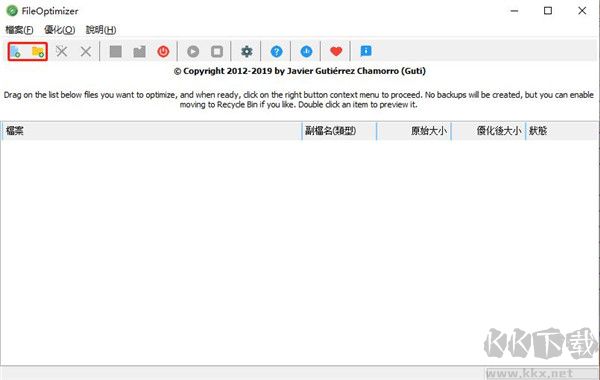Screen dimensions: 600x380
Task: Sort list by 優化後大小 column header
Action: point(489,131)
